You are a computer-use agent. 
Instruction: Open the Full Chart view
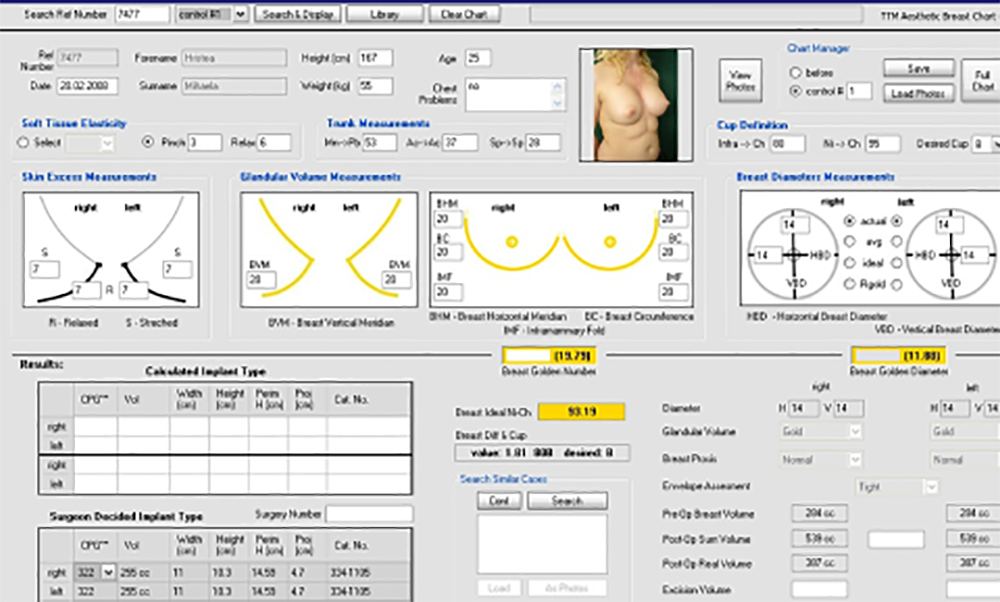pyautogui.click(x=981, y=81)
